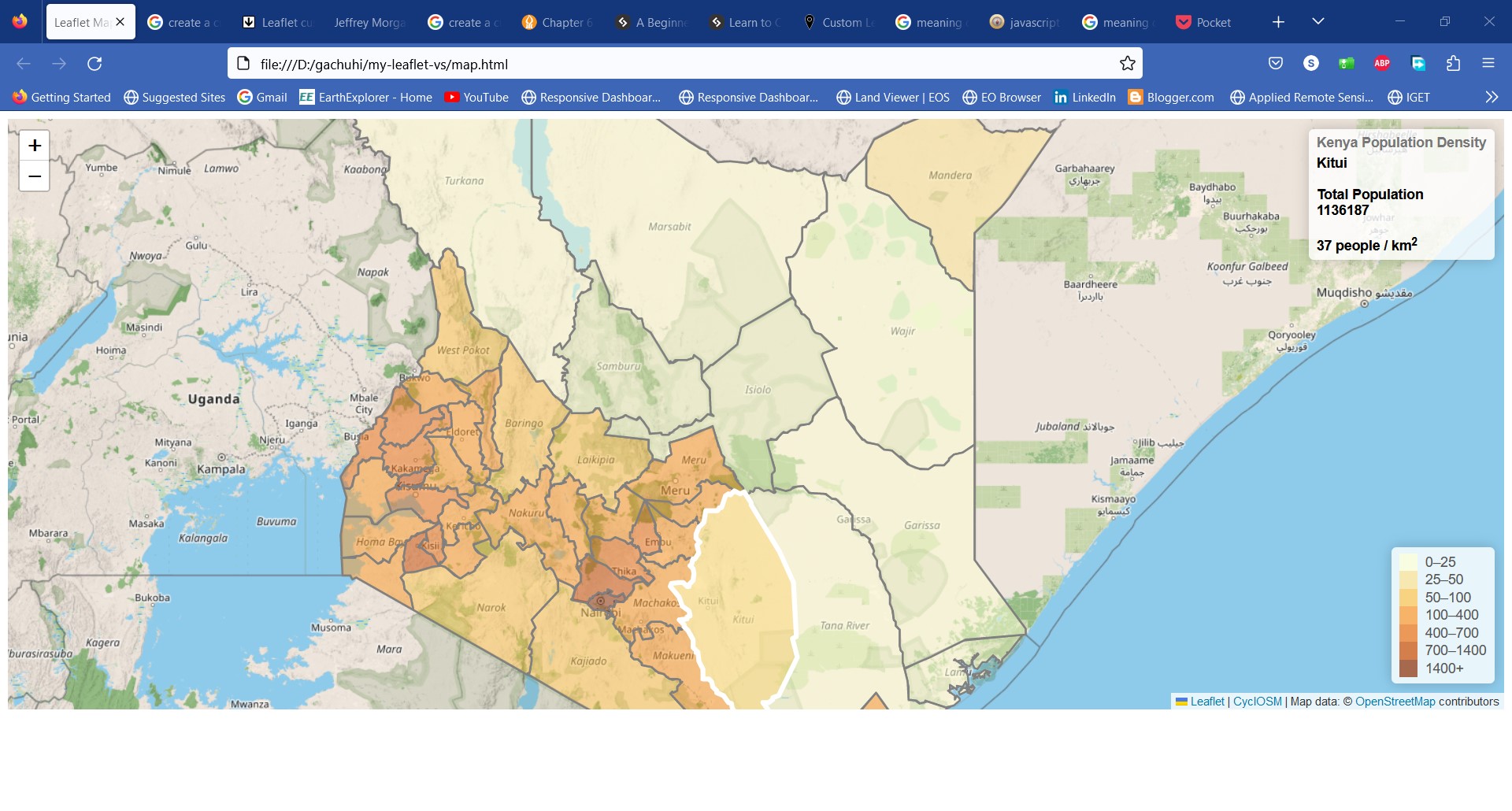Viewport: 1512px width, 811px height.
Task: Switch to the Jeffrey Morgan tab
Action: click(369, 22)
